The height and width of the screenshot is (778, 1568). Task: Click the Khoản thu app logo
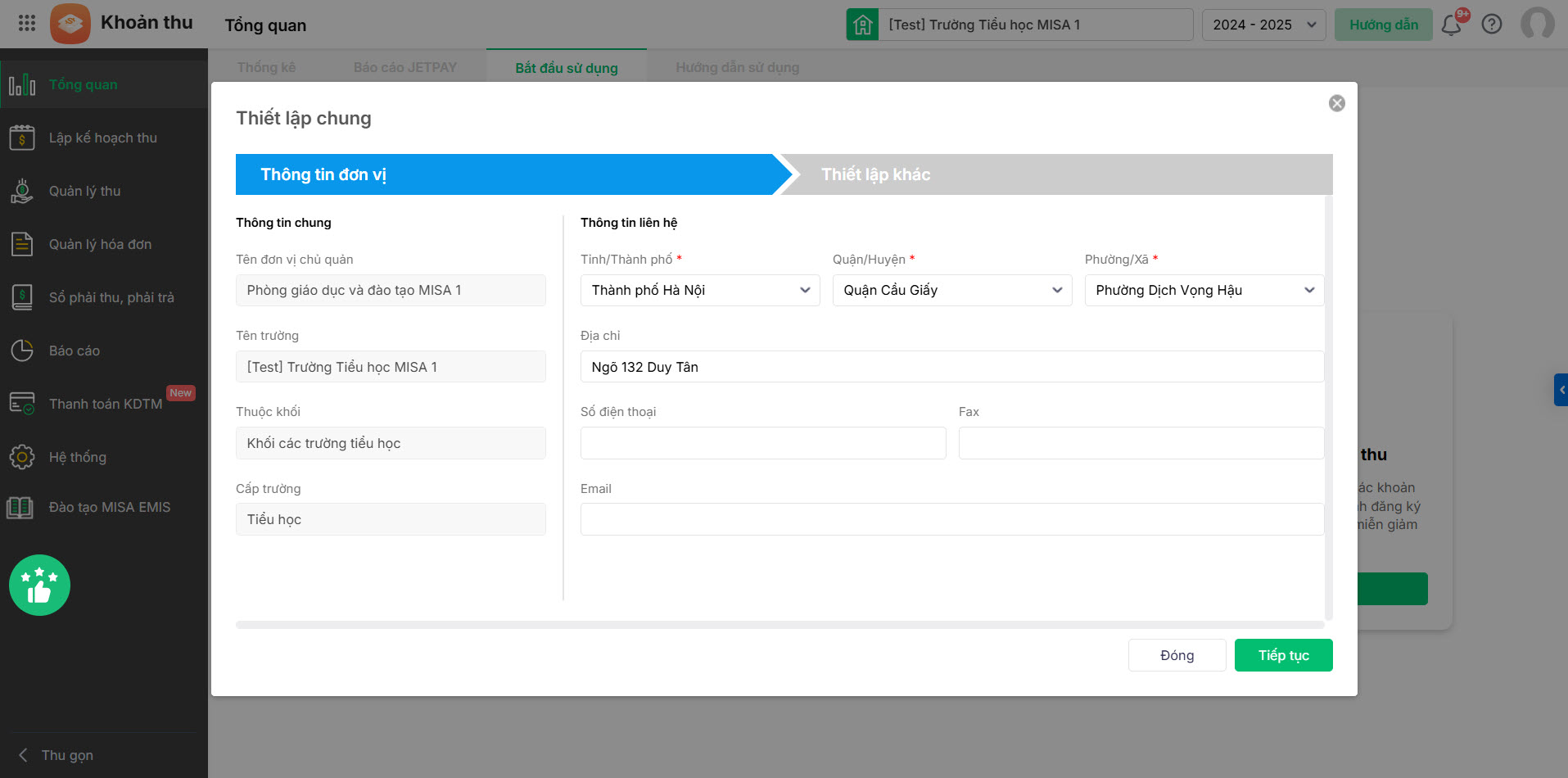click(x=70, y=23)
